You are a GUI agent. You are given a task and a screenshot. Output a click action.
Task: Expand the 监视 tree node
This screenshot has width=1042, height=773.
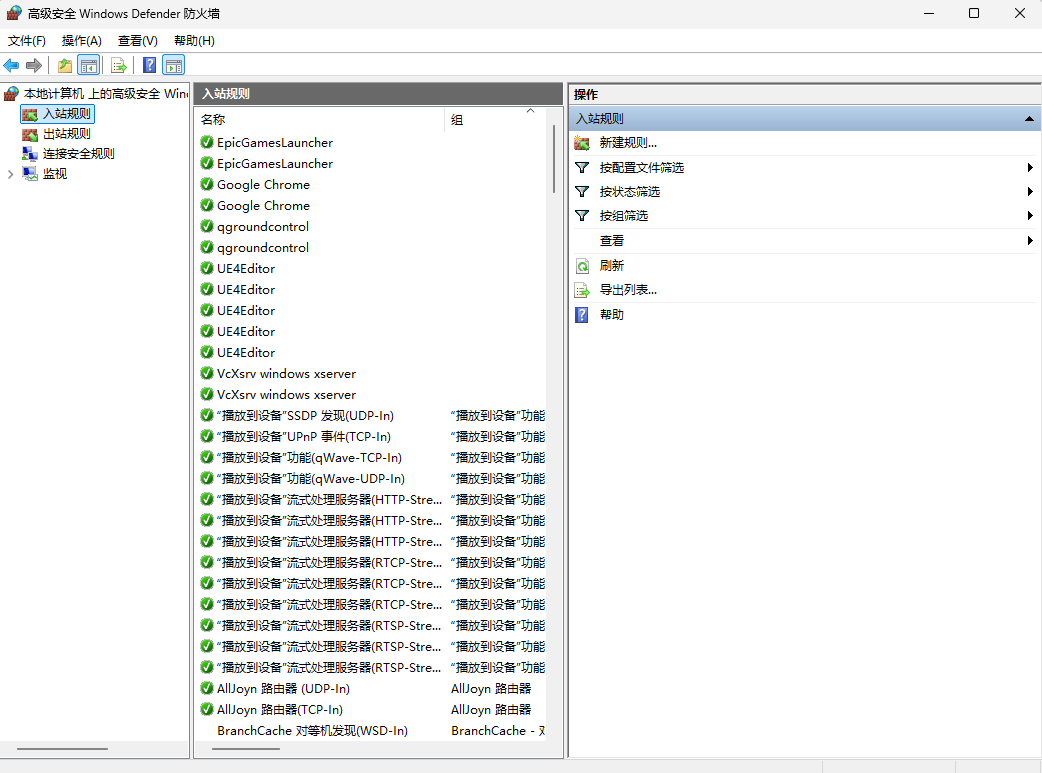coord(10,174)
